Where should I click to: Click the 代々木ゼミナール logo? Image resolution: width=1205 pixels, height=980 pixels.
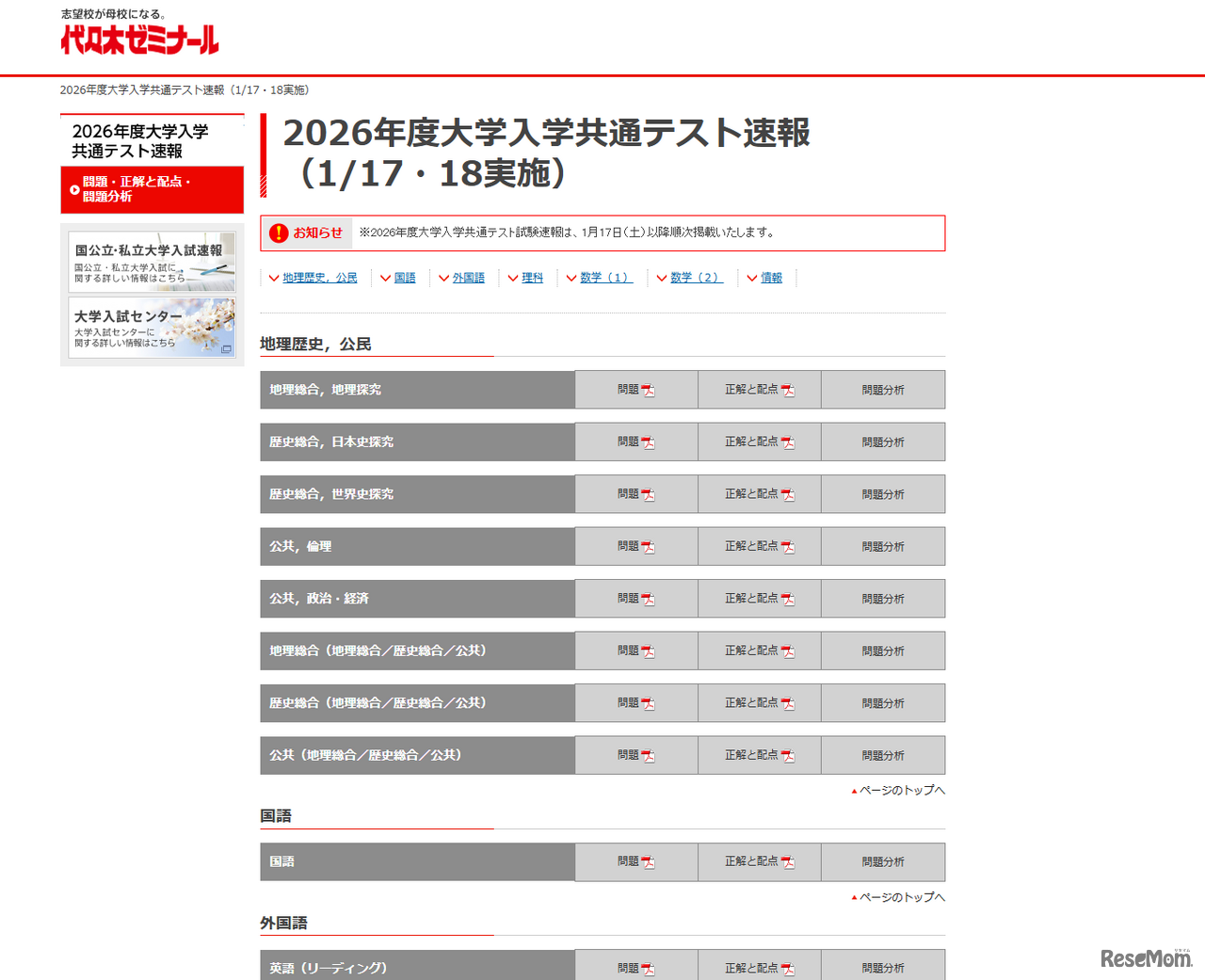137,40
